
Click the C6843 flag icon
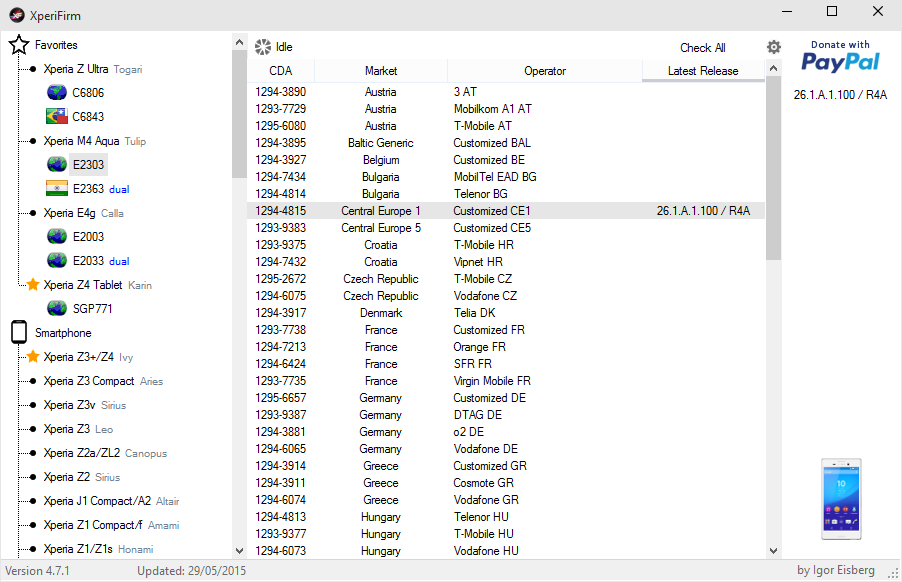point(57,116)
